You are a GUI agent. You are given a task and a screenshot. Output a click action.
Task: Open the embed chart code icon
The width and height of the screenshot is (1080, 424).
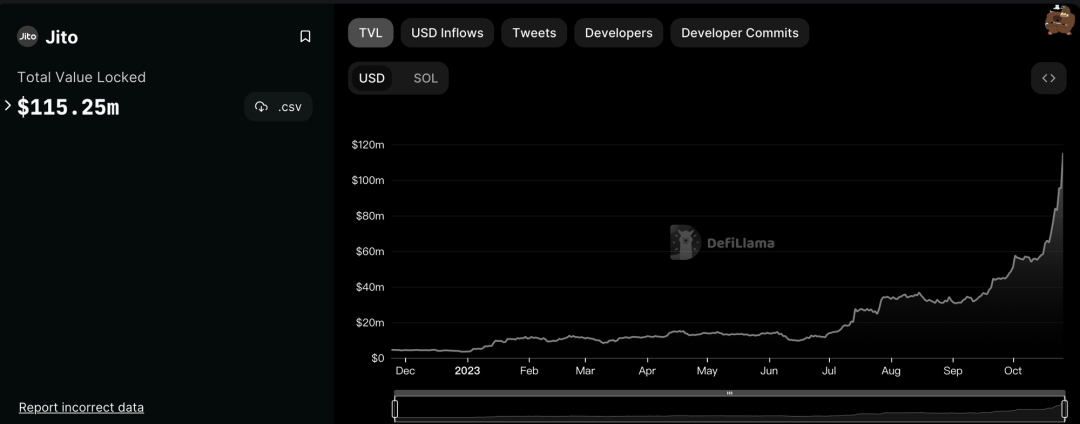[x=1048, y=78]
